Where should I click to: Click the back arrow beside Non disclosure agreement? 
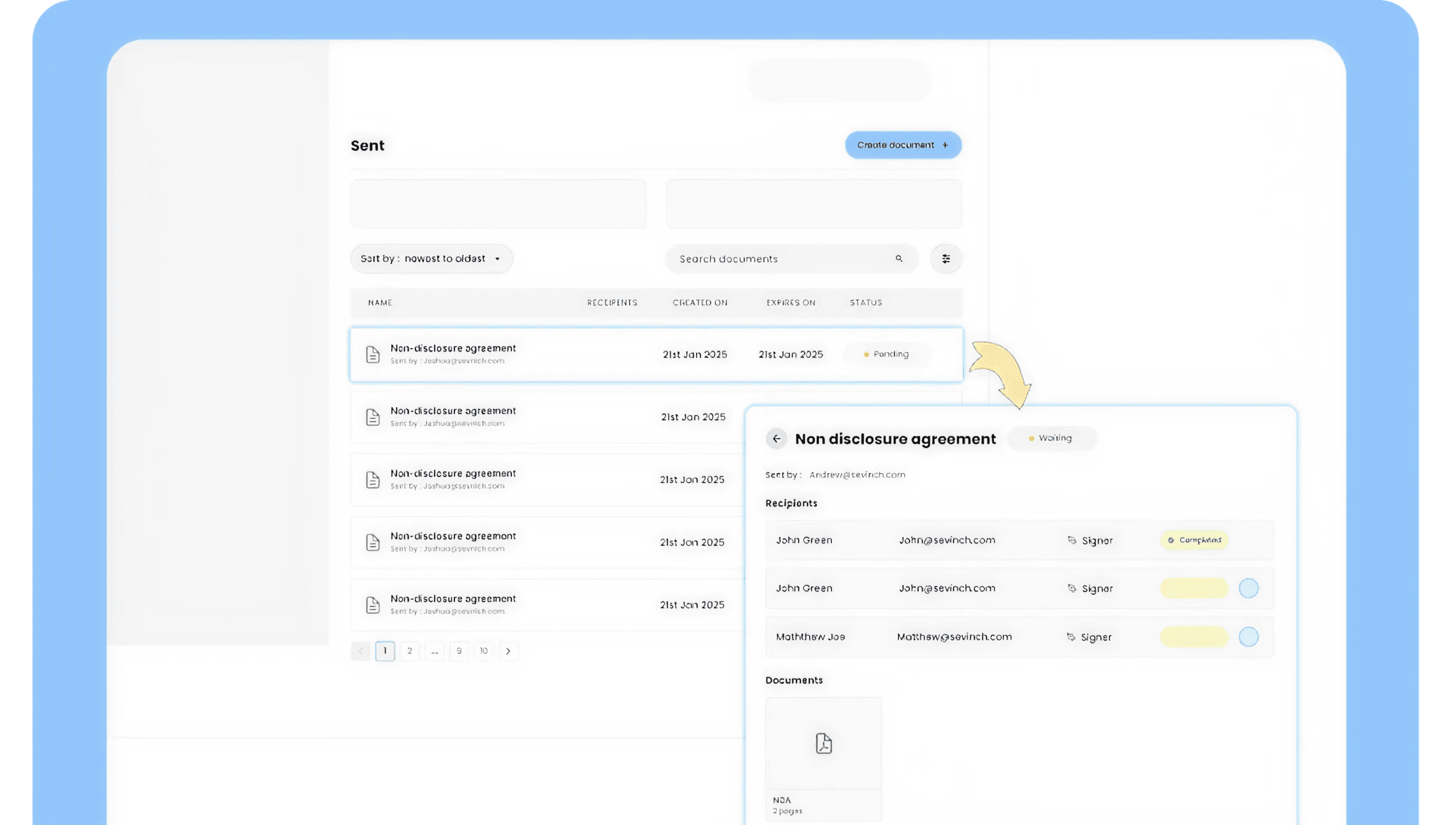(776, 439)
